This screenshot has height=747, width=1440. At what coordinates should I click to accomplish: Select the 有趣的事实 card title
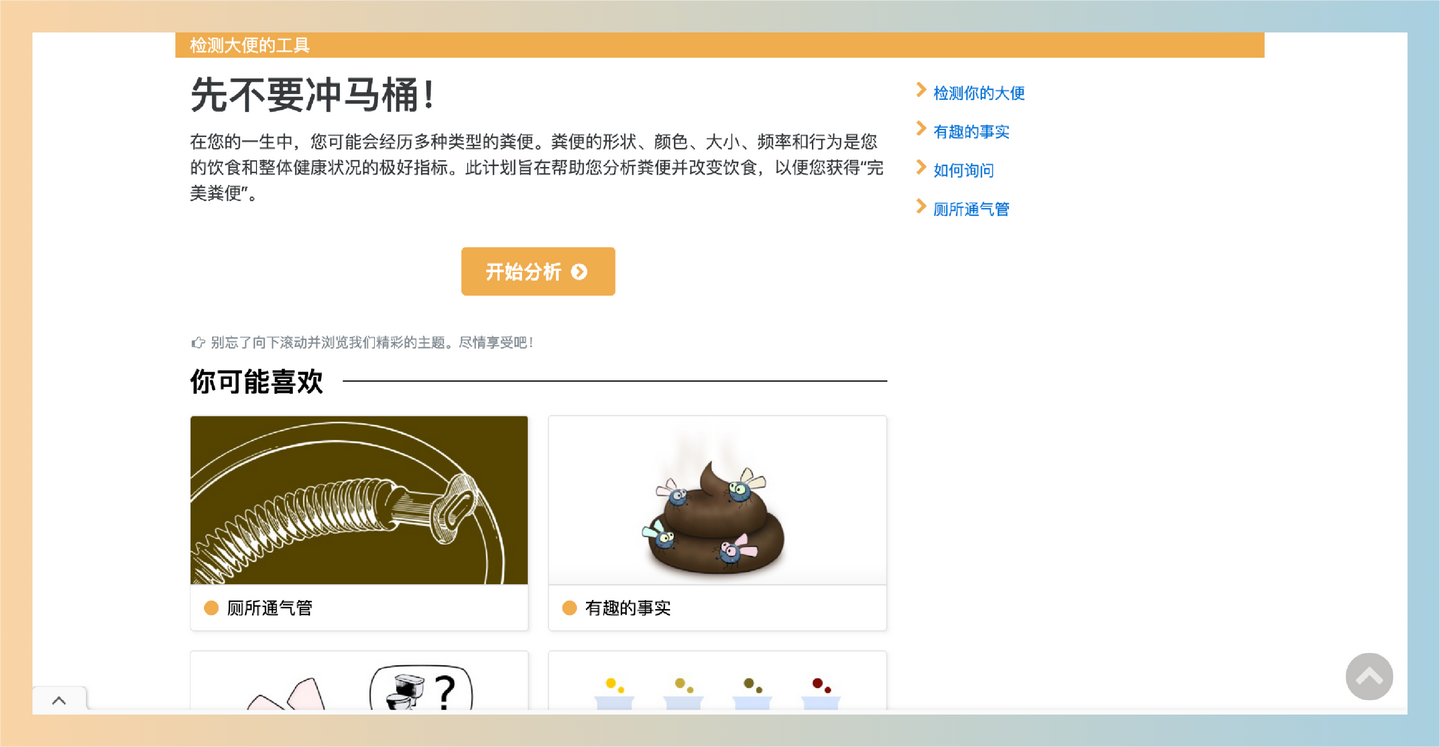coord(628,608)
